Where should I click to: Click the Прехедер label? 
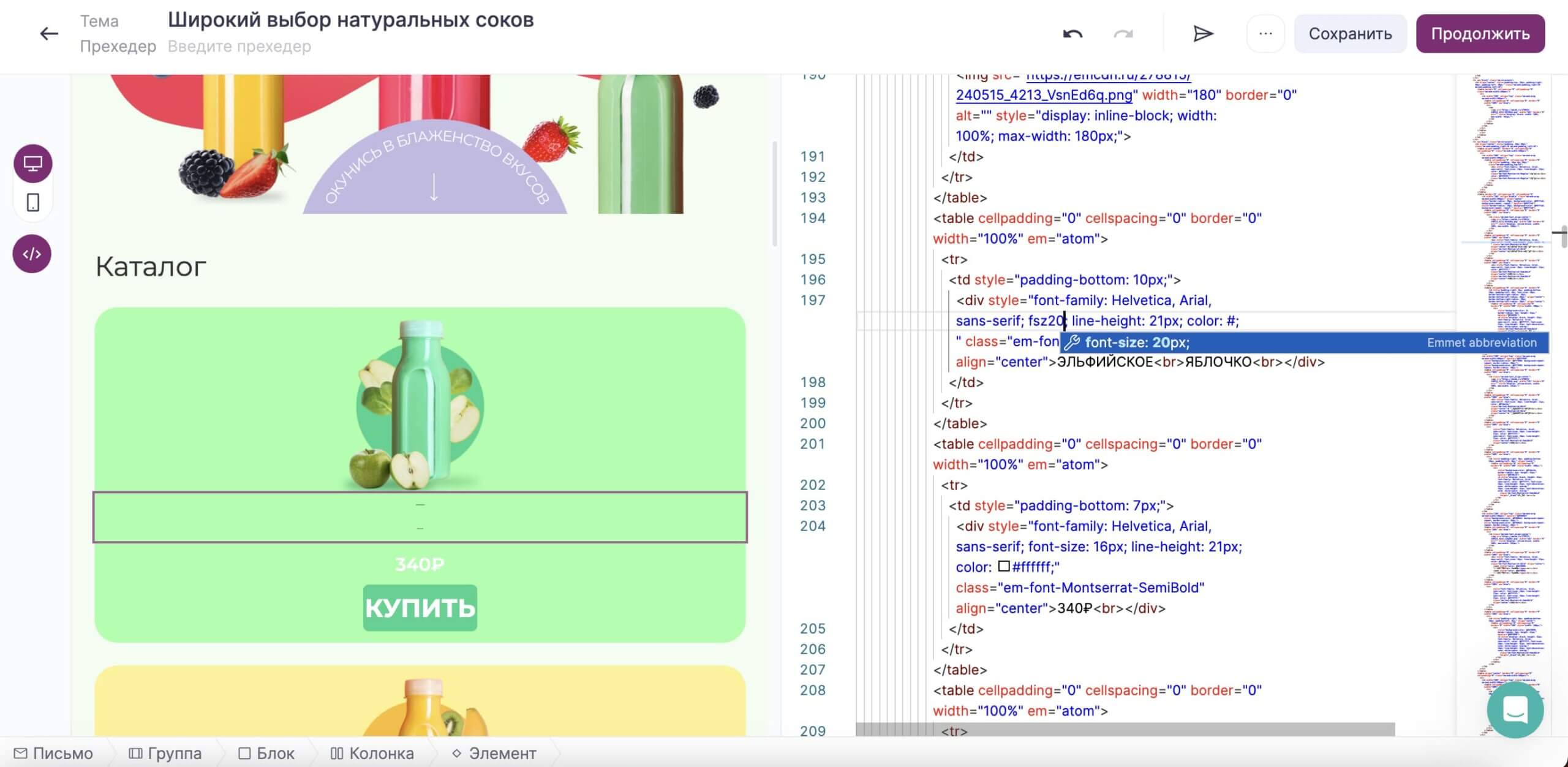tap(118, 47)
